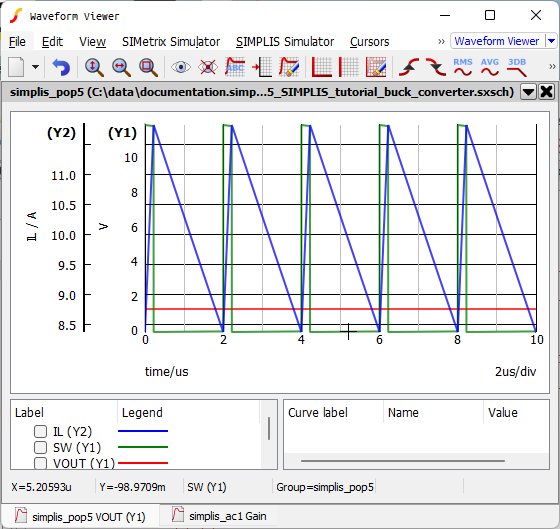Select the horizontal zoom magnifier icon

[121, 67]
